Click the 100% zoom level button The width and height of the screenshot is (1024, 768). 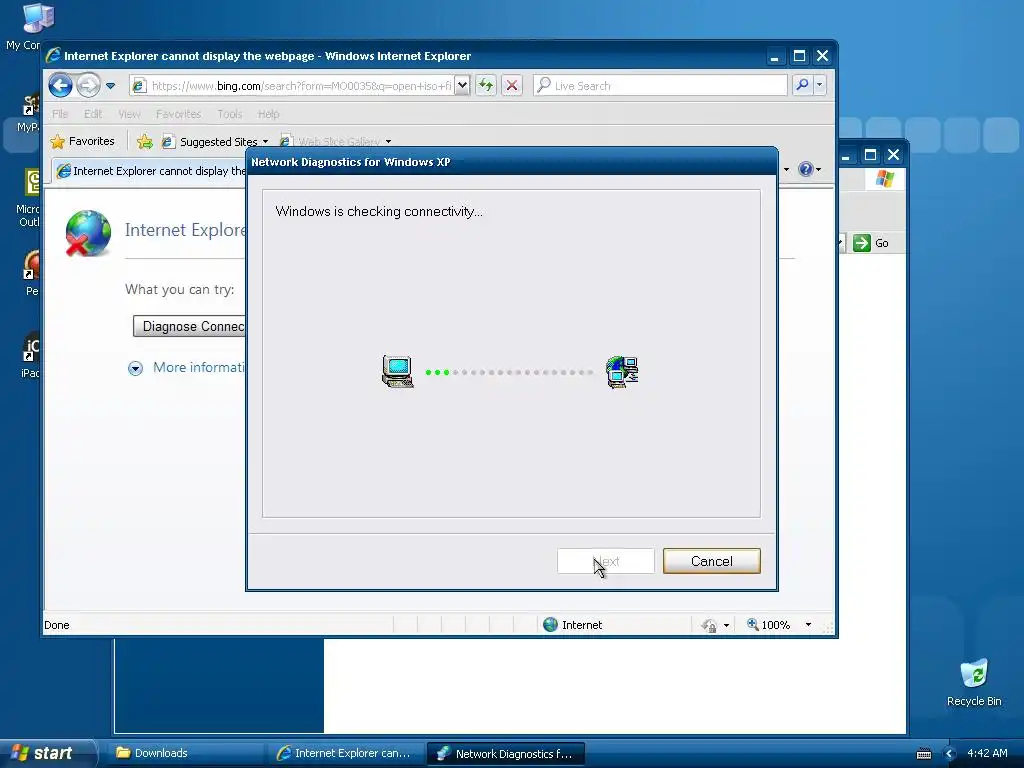[769, 625]
